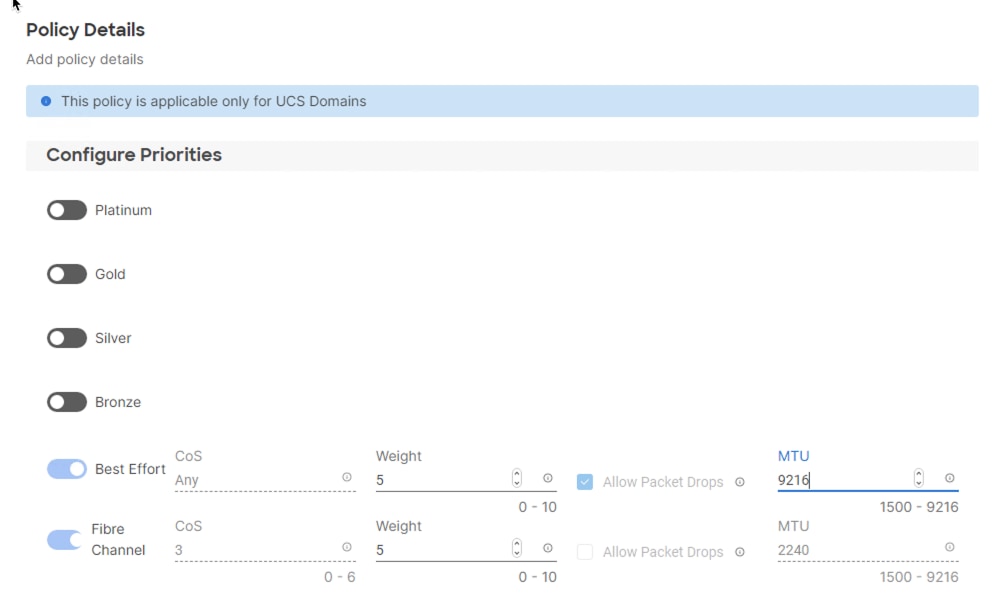Enable the Gold priority toggle

tap(66, 274)
